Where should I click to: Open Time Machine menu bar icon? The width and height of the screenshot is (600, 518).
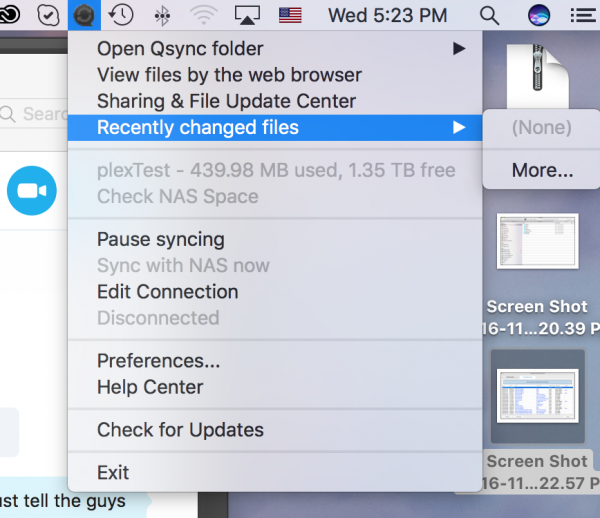point(121,15)
